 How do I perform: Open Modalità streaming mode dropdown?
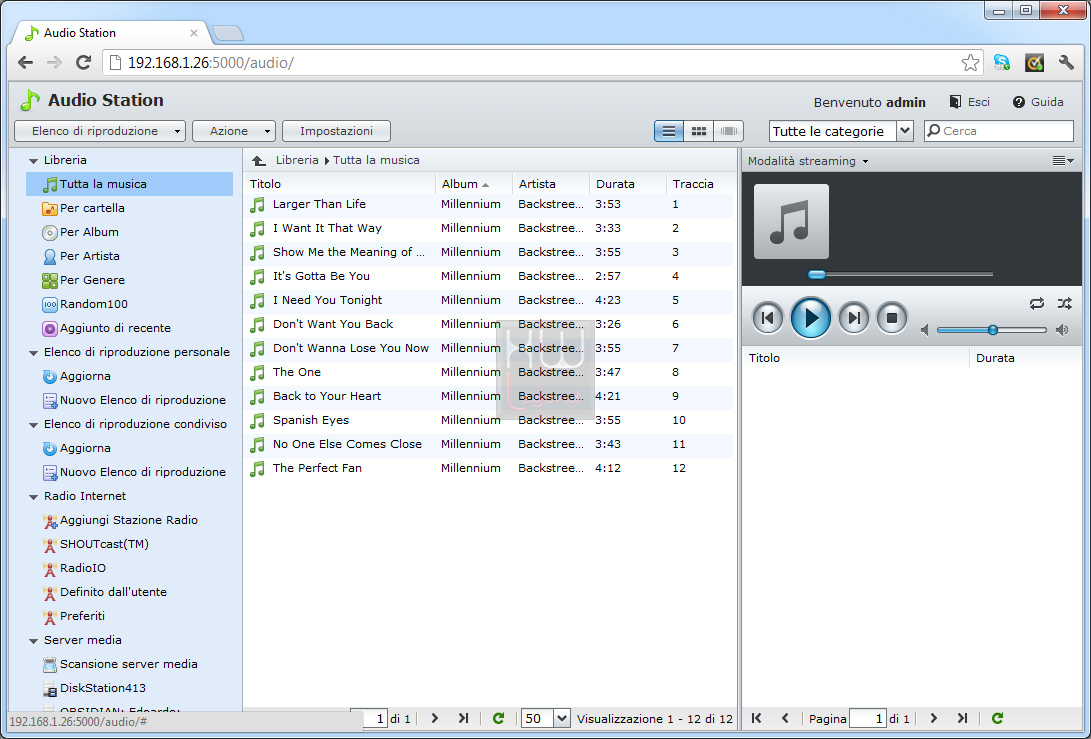coord(808,161)
